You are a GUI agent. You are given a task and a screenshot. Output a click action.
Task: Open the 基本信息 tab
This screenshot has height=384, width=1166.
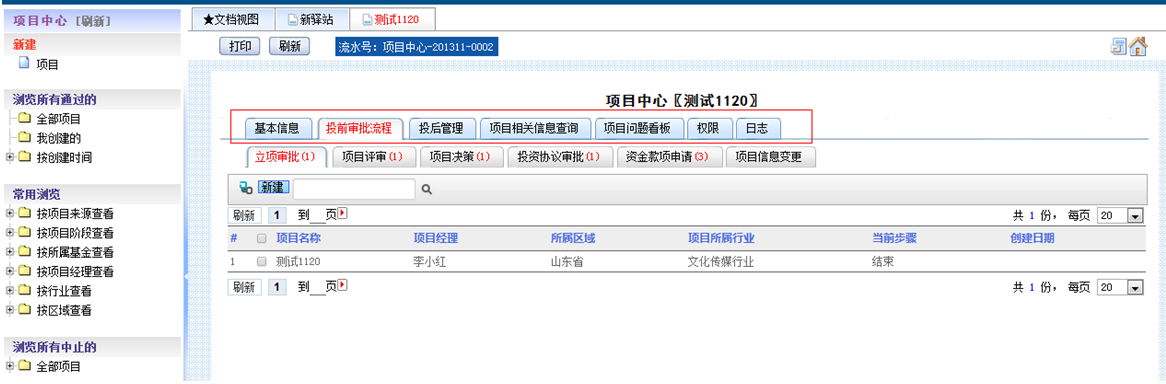click(x=277, y=128)
